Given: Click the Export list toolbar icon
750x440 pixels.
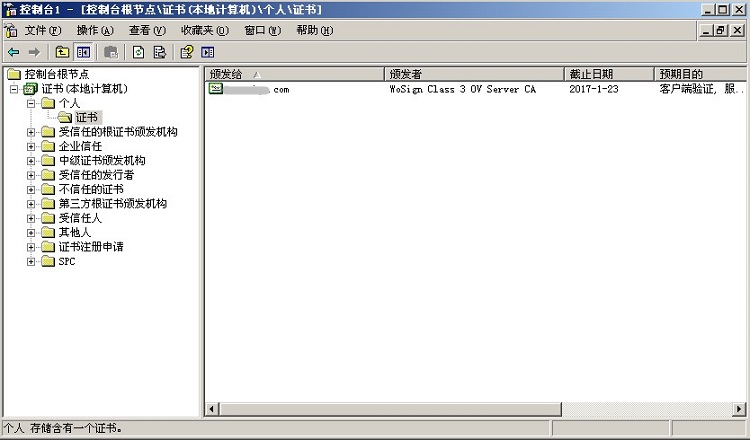Looking at the screenshot, I should point(159,52).
